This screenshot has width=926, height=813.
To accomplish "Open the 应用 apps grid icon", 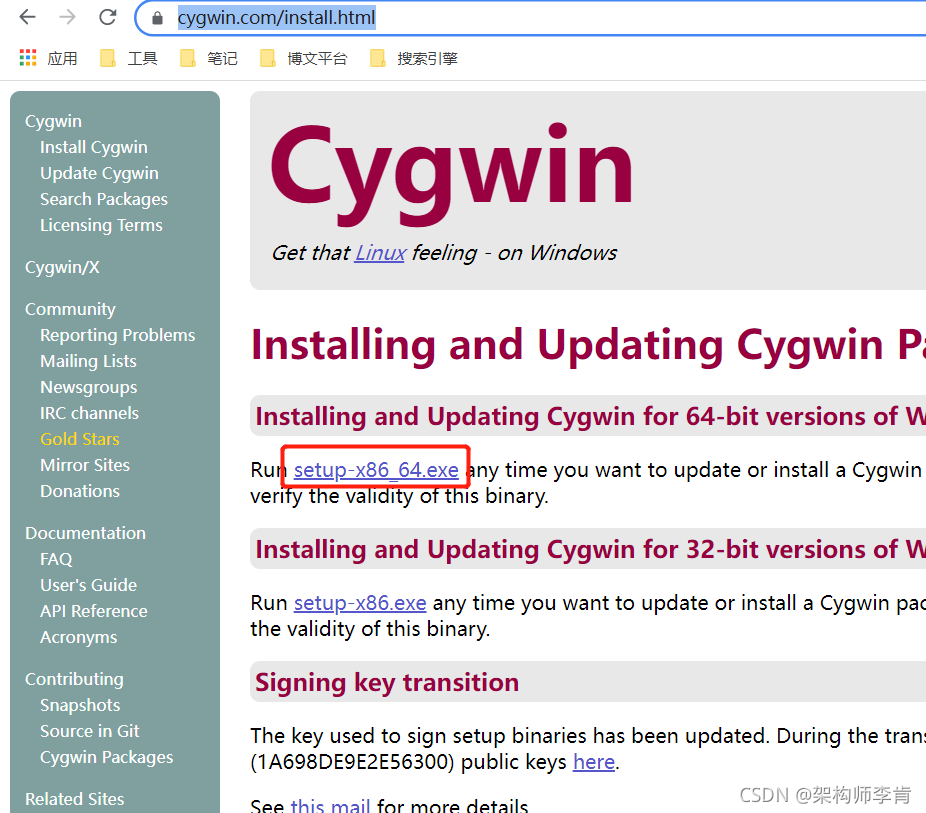I will 27,57.
